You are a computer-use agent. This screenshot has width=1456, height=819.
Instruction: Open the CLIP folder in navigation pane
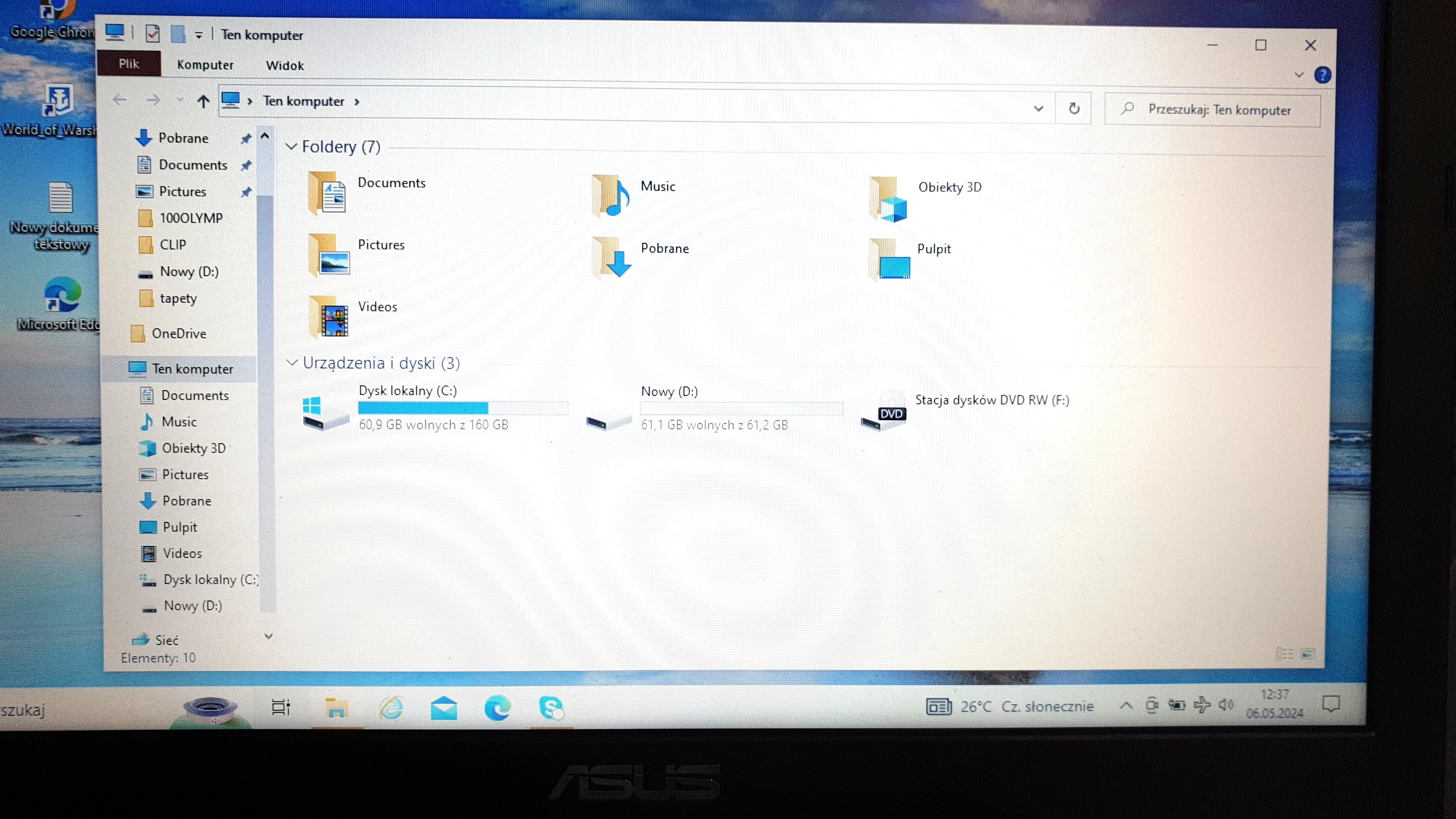pyautogui.click(x=173, y=244)
